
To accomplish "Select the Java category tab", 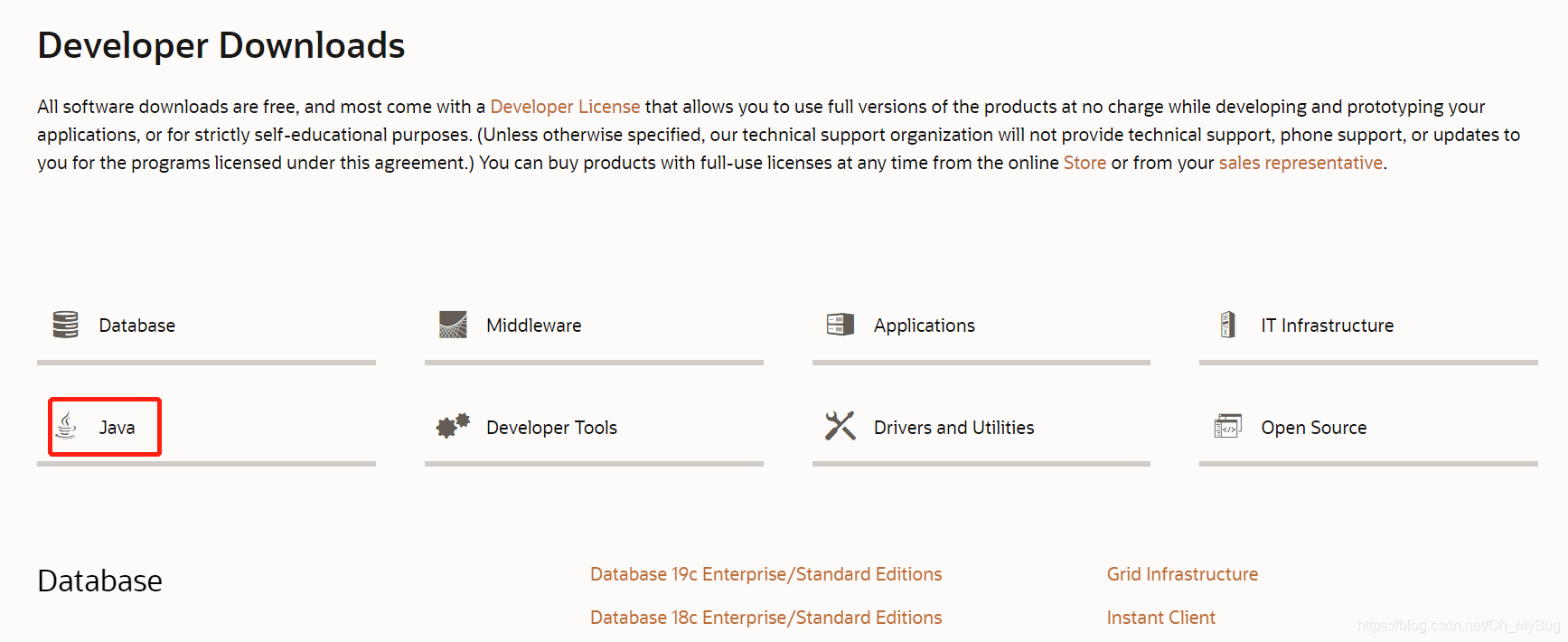I will click(x=206, y=428).
